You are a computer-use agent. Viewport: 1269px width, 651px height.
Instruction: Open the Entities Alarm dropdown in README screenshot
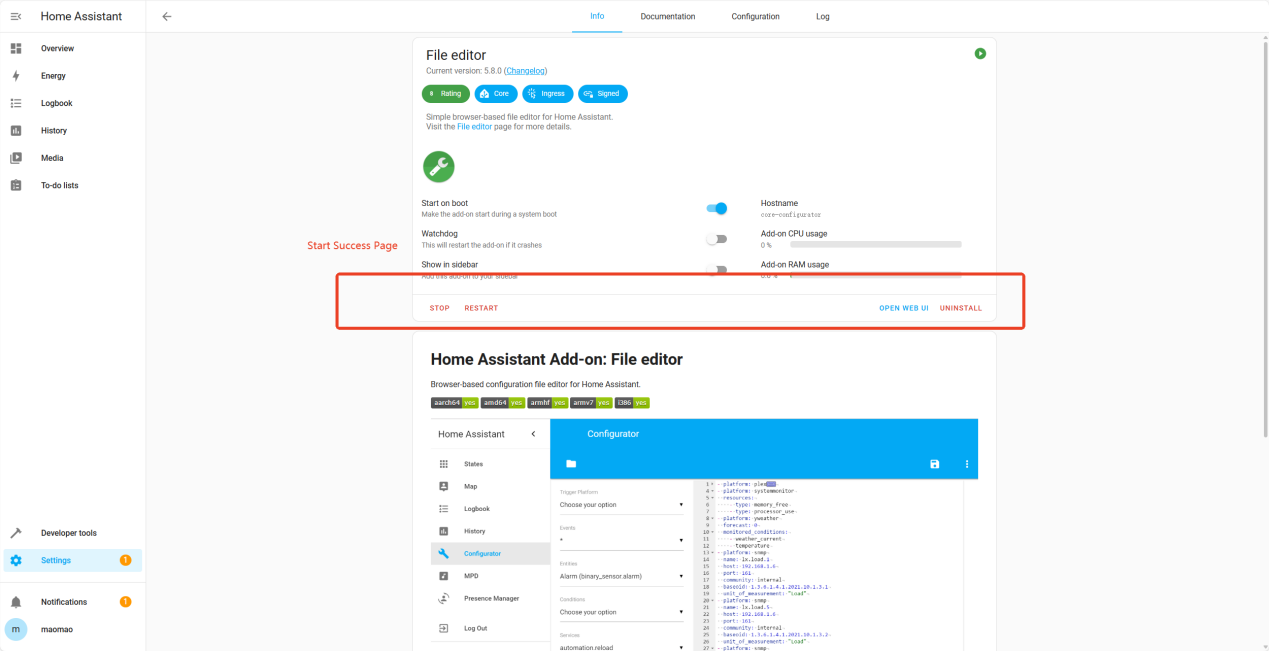pos(621,576)
